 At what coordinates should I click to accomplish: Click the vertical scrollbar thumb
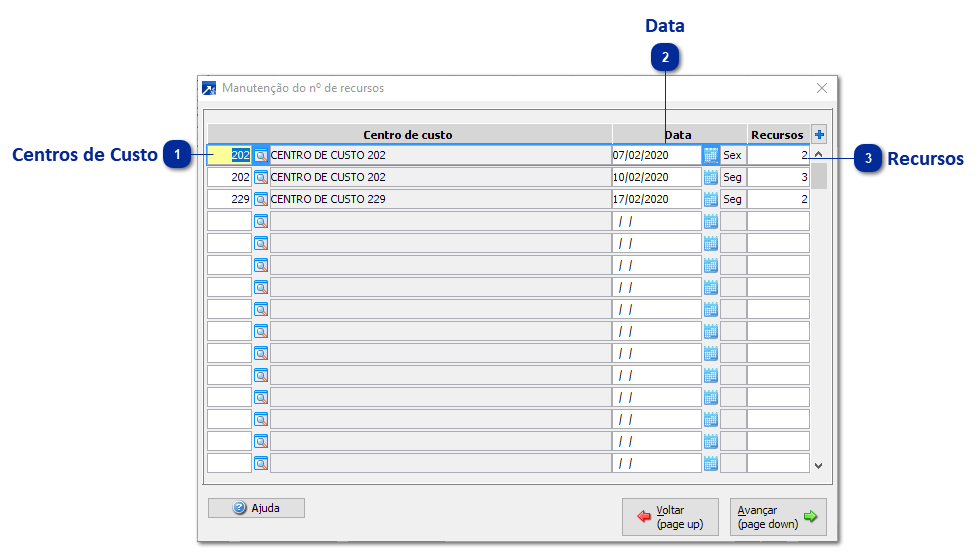pyautogui.click(x=819, y=176)
